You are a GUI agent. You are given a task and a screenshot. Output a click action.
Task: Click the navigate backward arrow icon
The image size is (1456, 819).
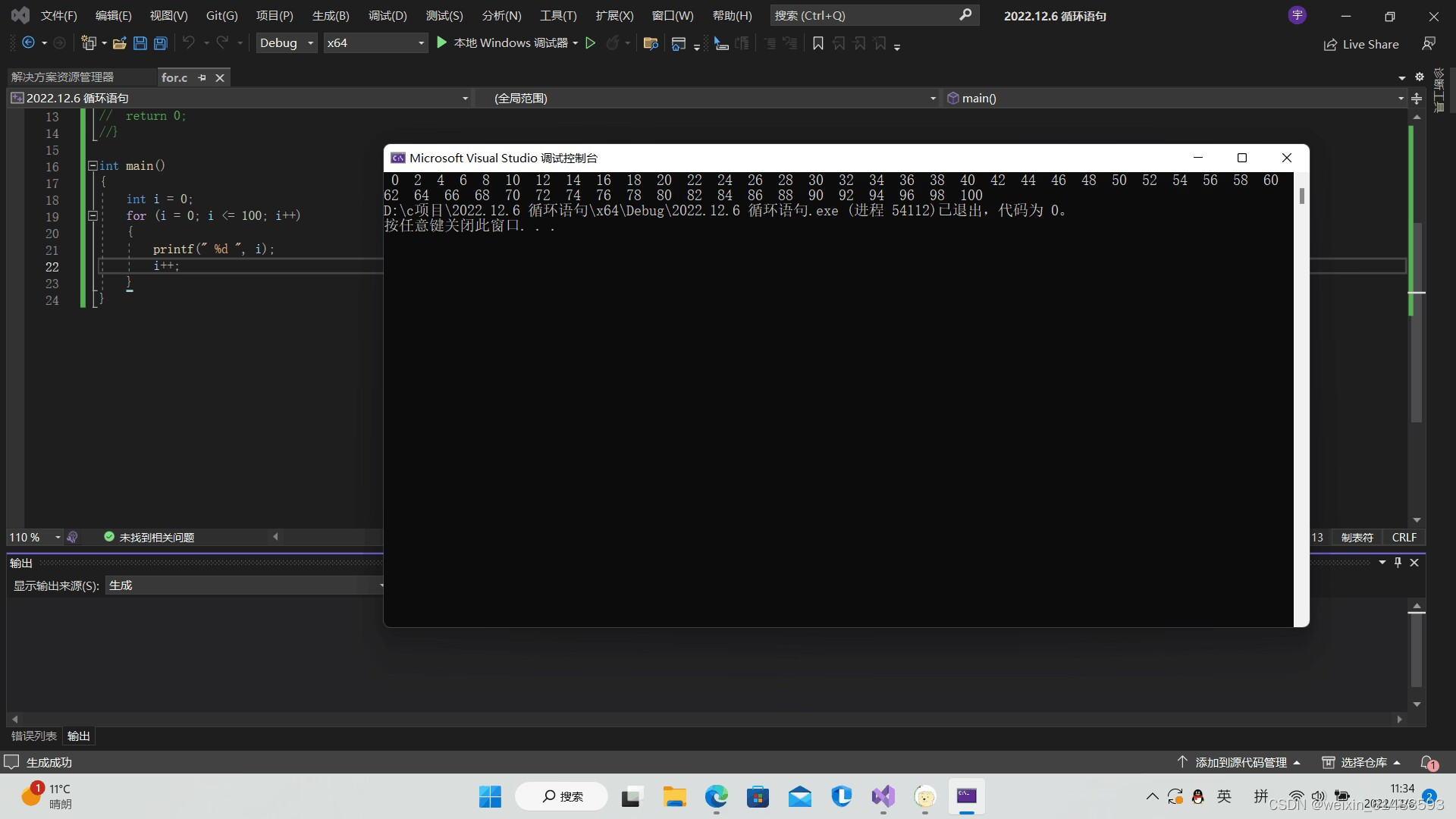pos(28,43)
